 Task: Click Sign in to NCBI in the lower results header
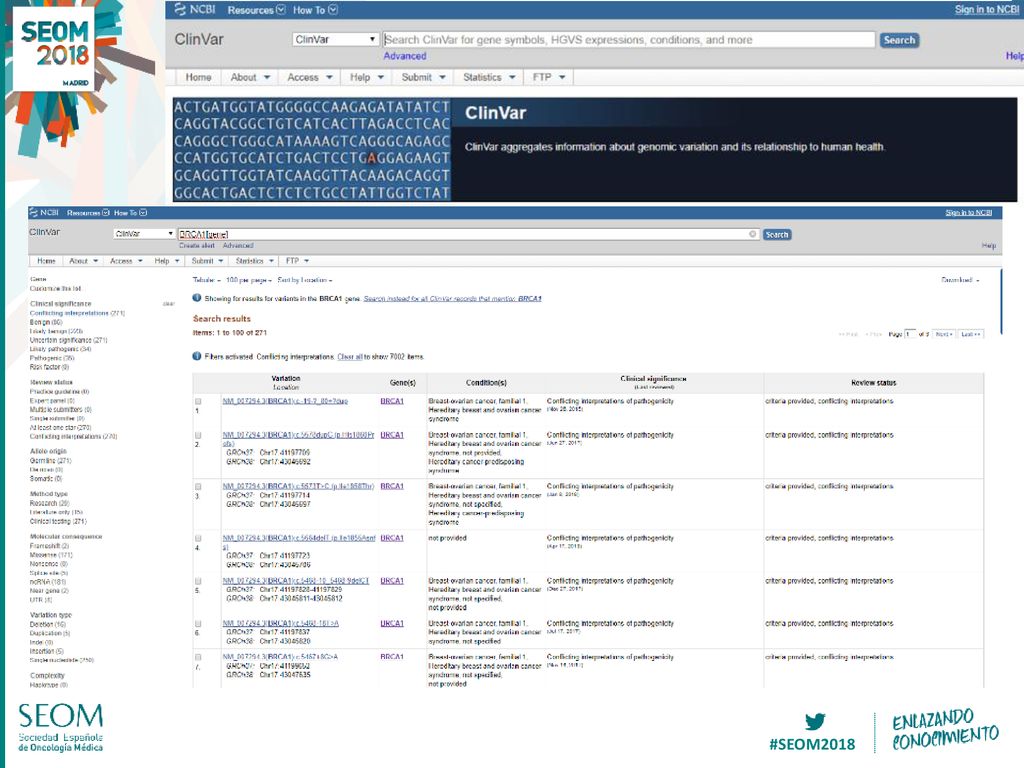click(x=968, y=213)
